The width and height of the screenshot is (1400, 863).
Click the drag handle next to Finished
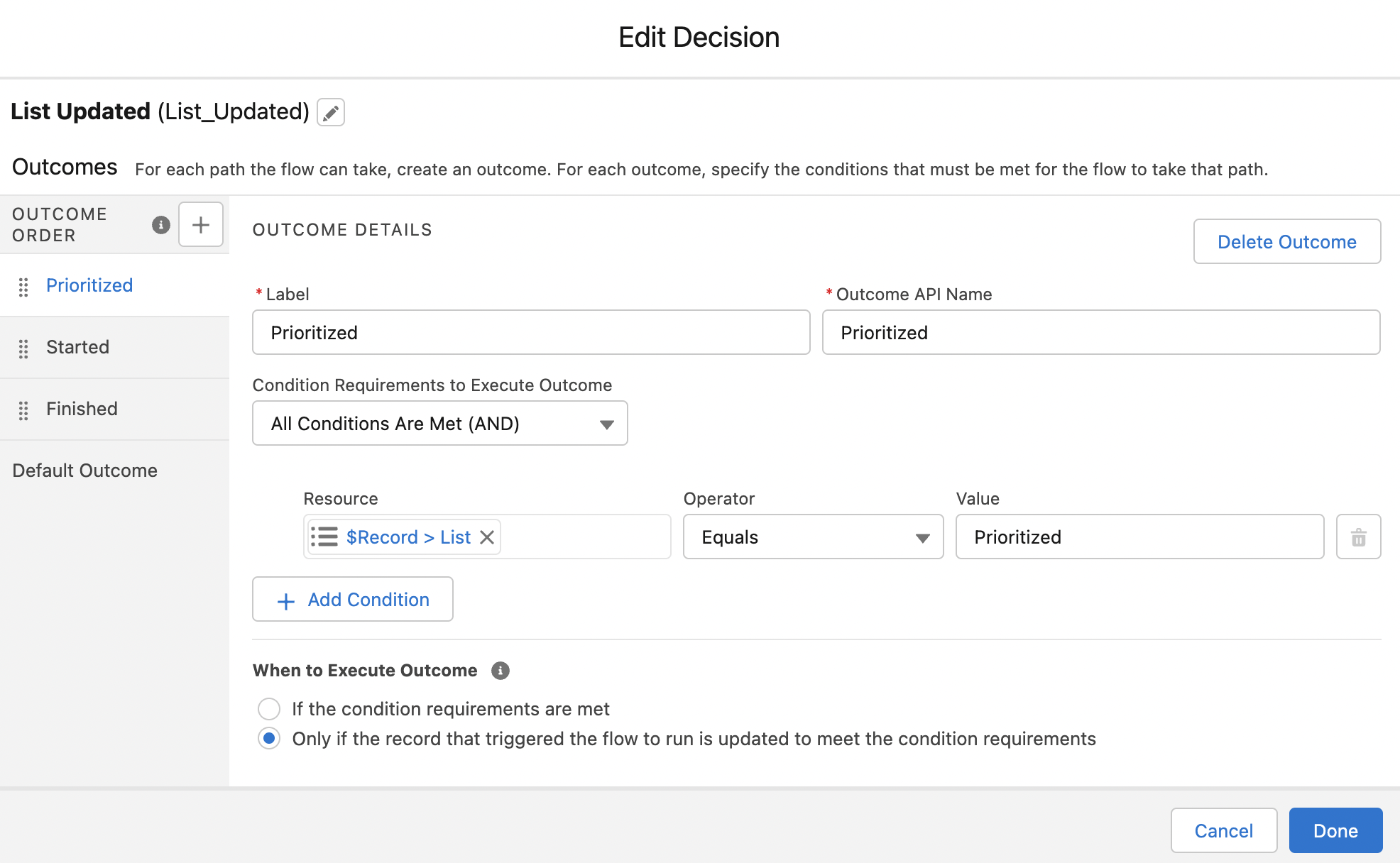[23, 409]
